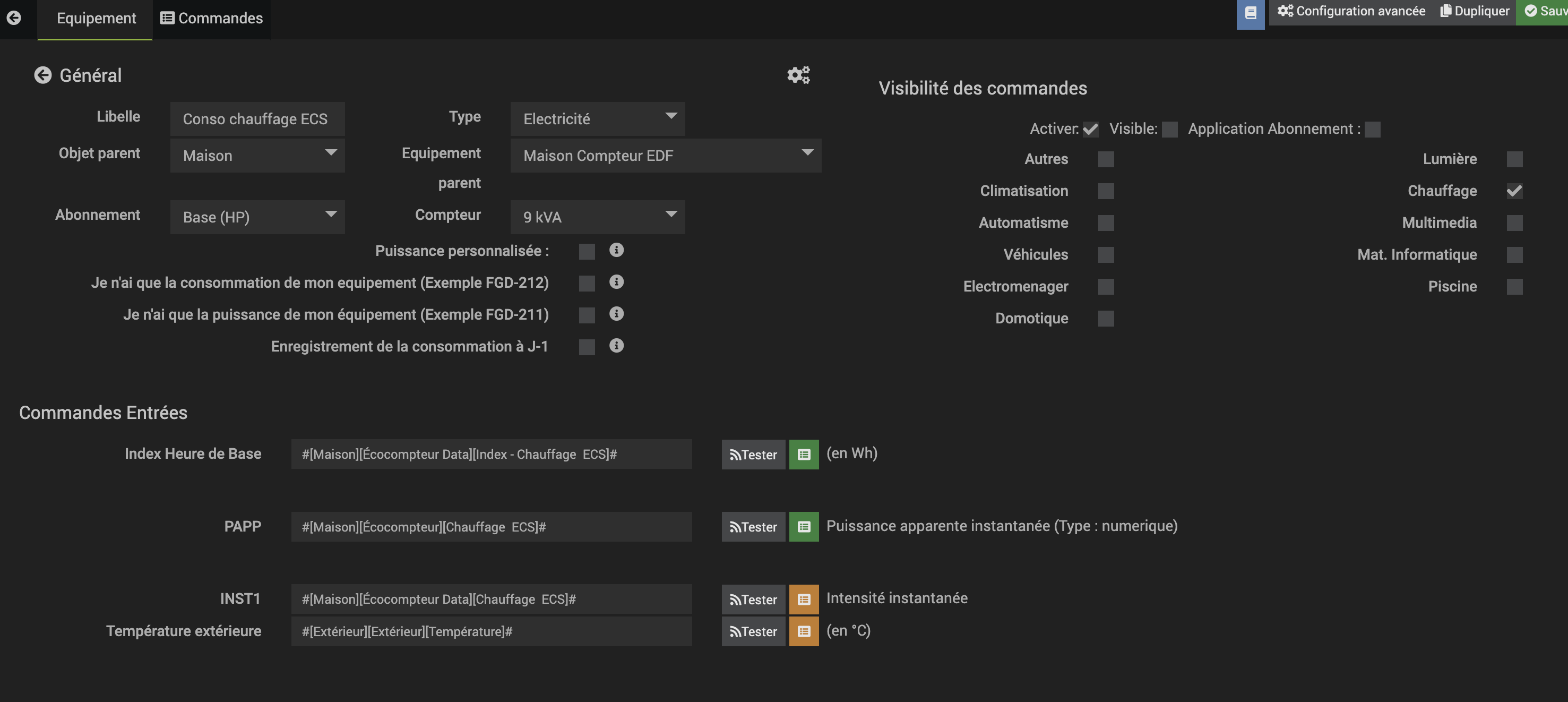
Task: Click the green Sauvegarder button
Action: point(1542,11)
